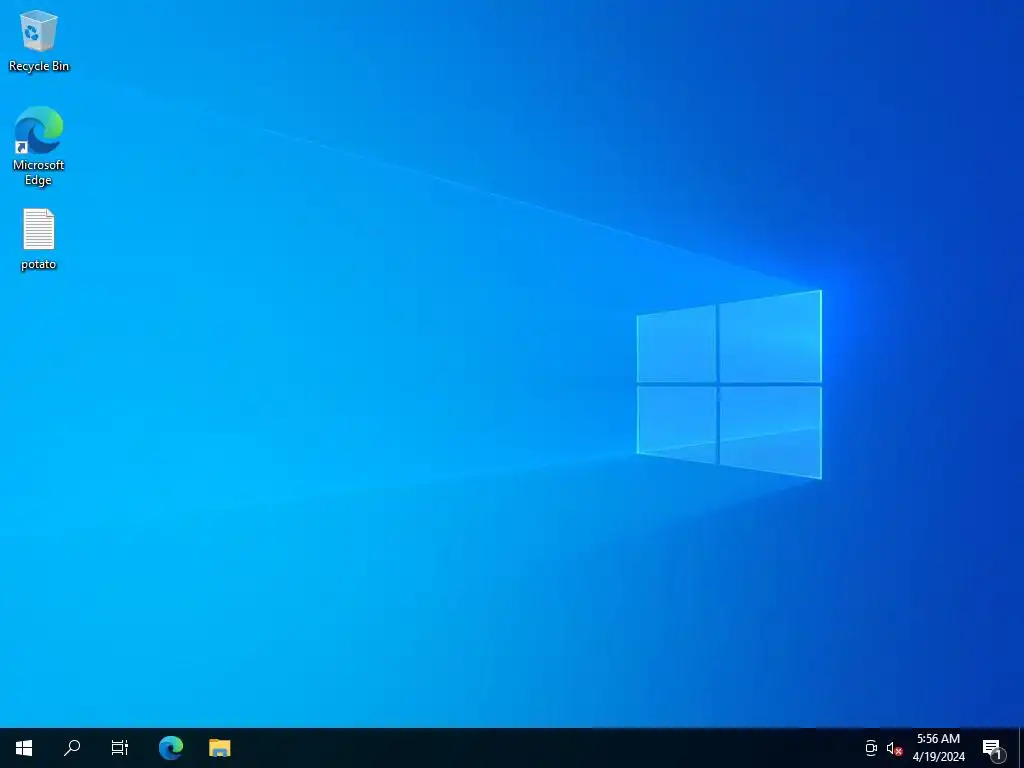1024x768 pixels.
Task: Open Task View from the taskbar
Action: (x=120, y=748)
